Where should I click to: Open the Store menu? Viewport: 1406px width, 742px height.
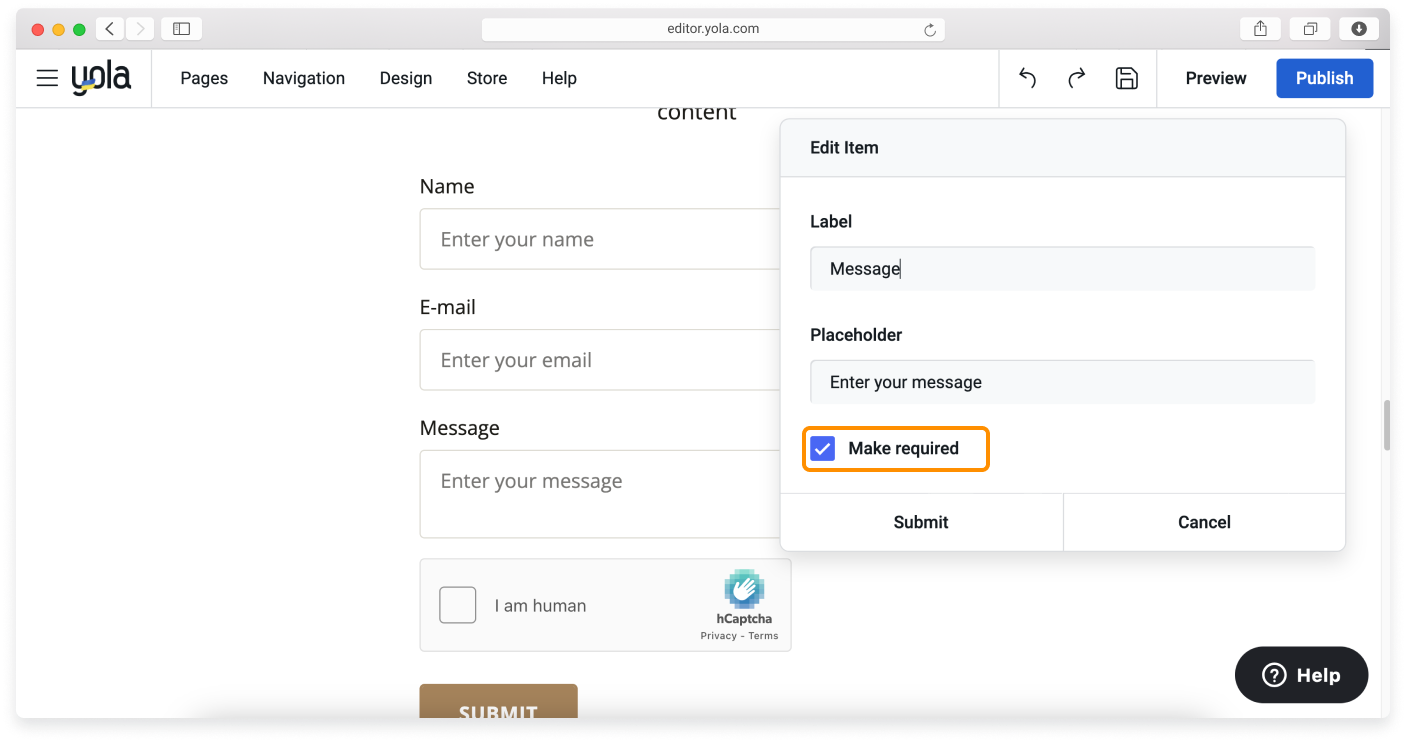point(486,78)
